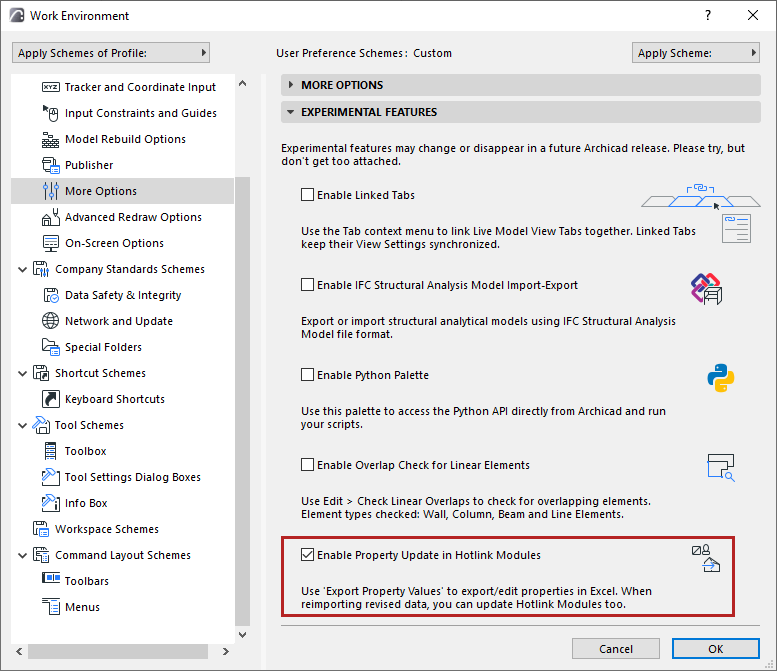The width and height of the screenshot is (777, 671).
Task: Click the horizontal scroll left arrow
Action: coord(19,651)
